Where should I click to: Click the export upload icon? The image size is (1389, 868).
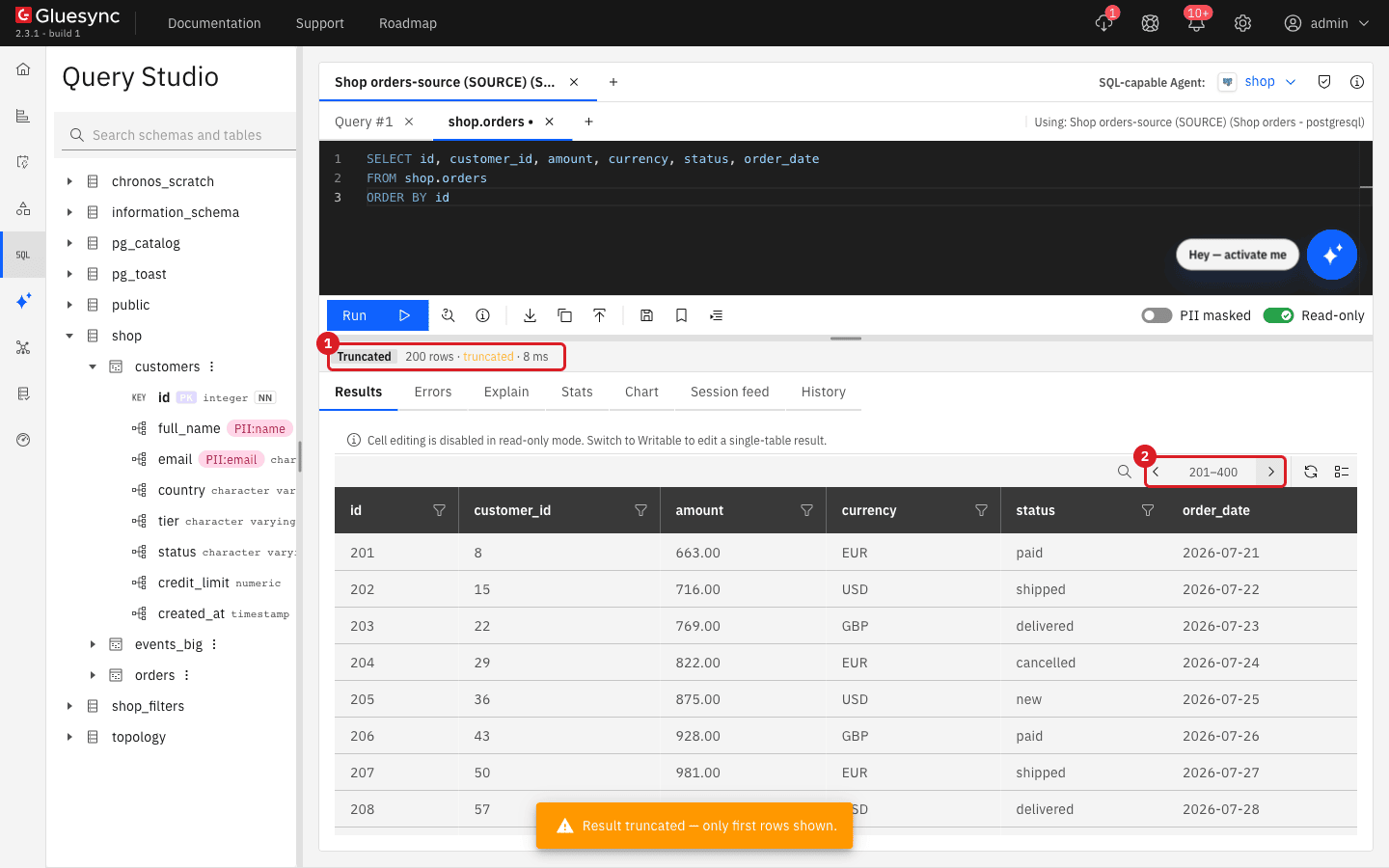pyautogui.click(x=599, y=315)
